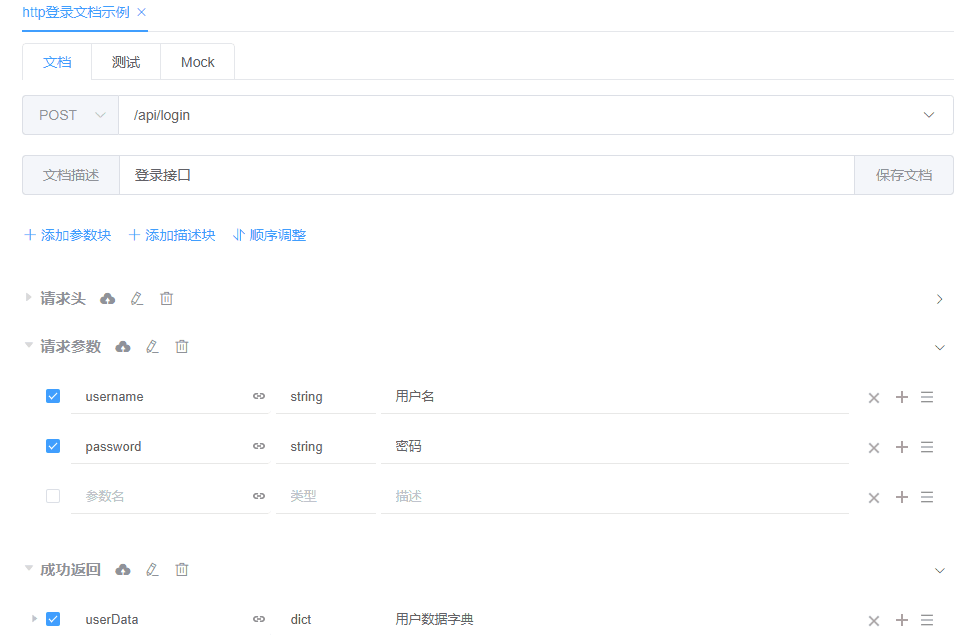Remove the userData row with X
This screenshot has width=970, height=635.
[873, 621]
